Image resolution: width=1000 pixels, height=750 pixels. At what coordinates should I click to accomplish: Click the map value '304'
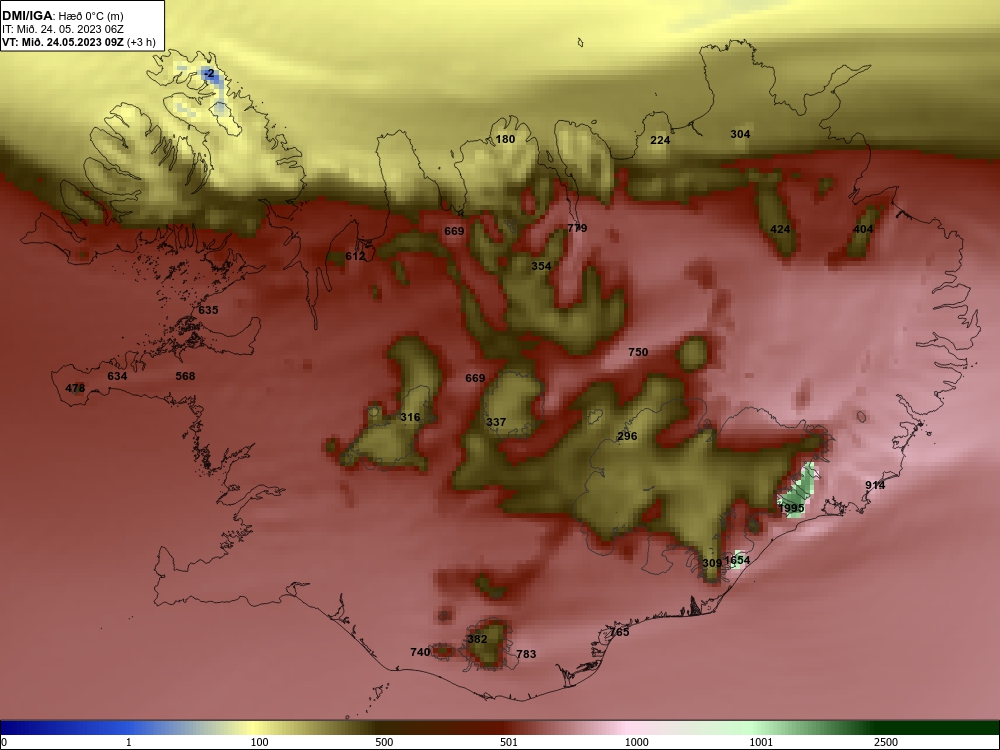740,134
